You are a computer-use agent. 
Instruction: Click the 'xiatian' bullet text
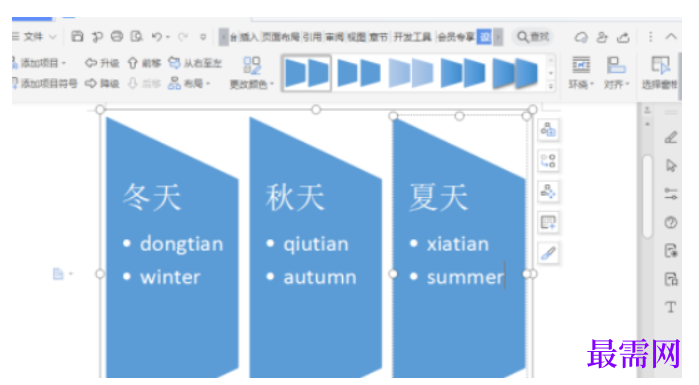(458, 244)
